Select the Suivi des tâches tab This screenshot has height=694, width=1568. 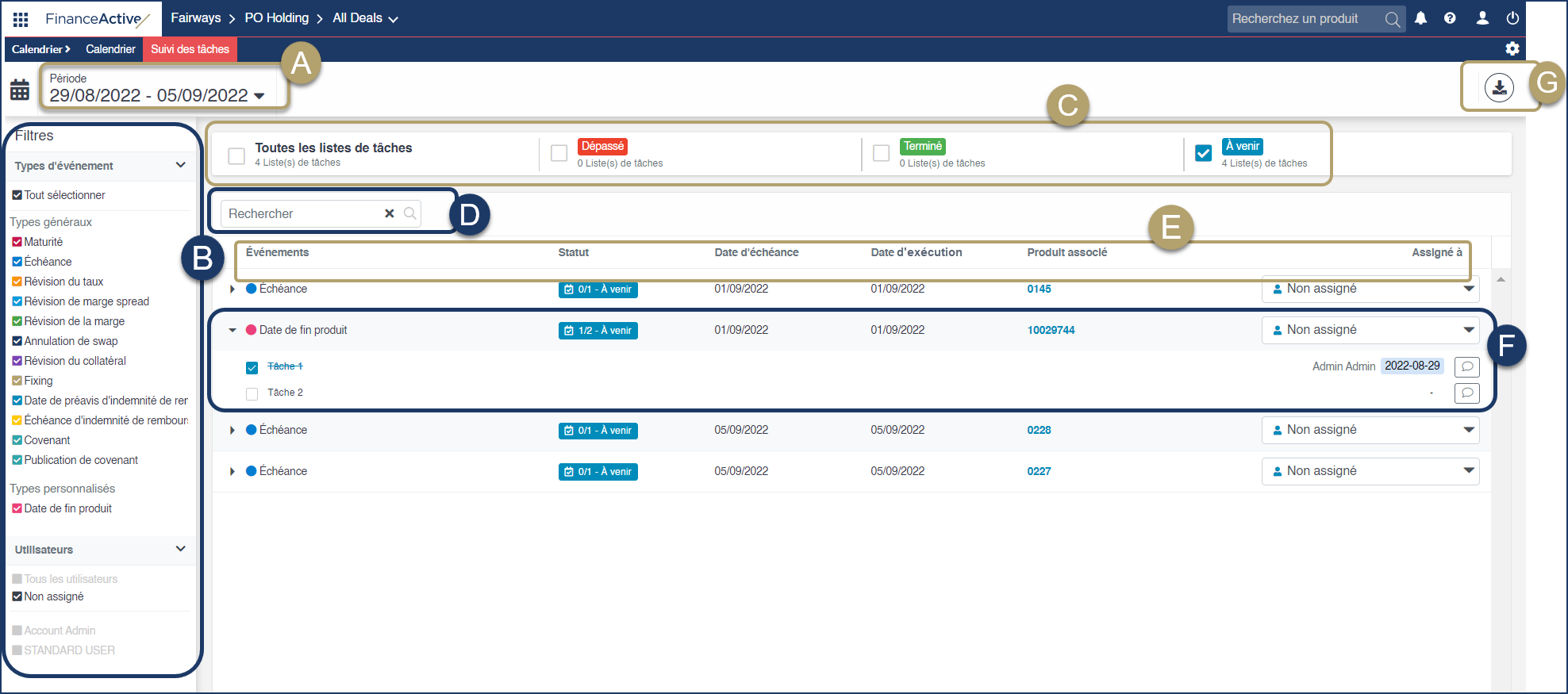[x=190, y=49]
